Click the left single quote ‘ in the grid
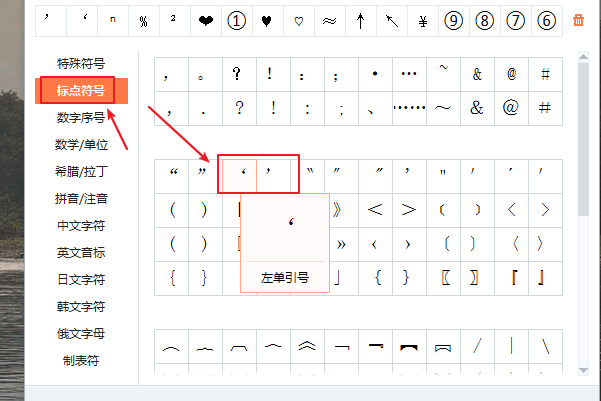 click(x=241, y=173)
